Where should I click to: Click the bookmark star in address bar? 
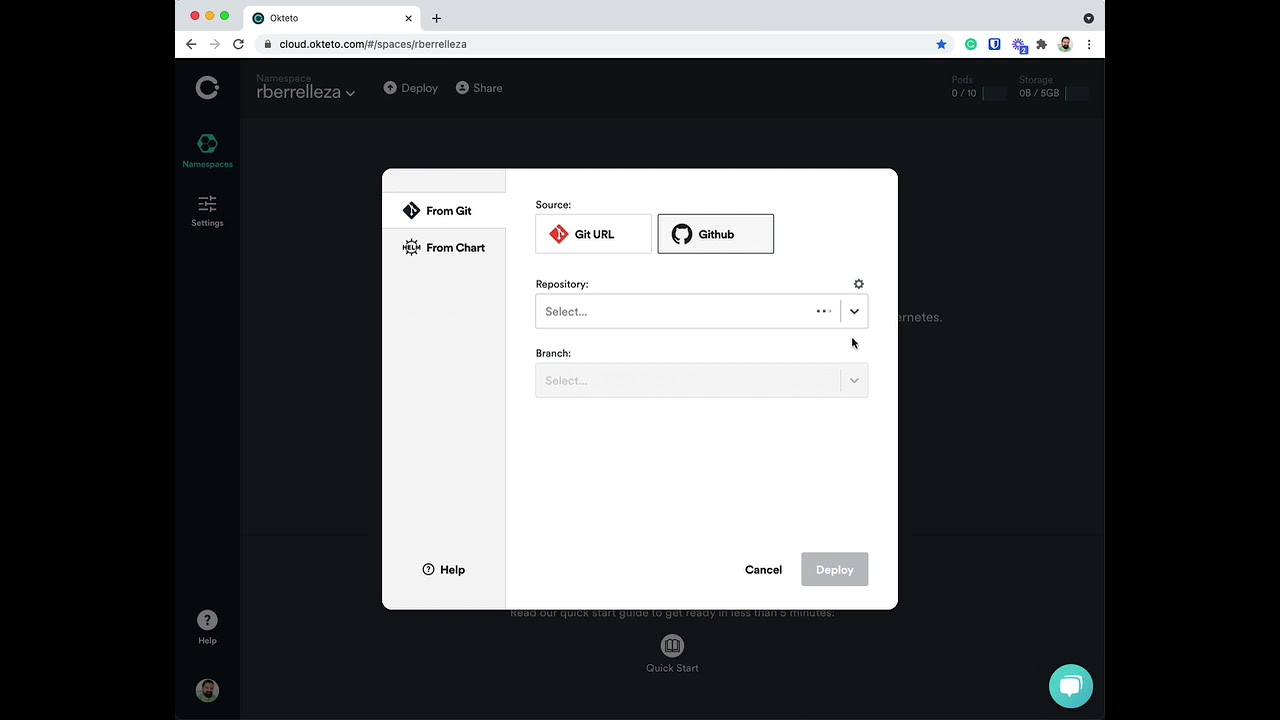pyautogui.click(x=941, y=44)
